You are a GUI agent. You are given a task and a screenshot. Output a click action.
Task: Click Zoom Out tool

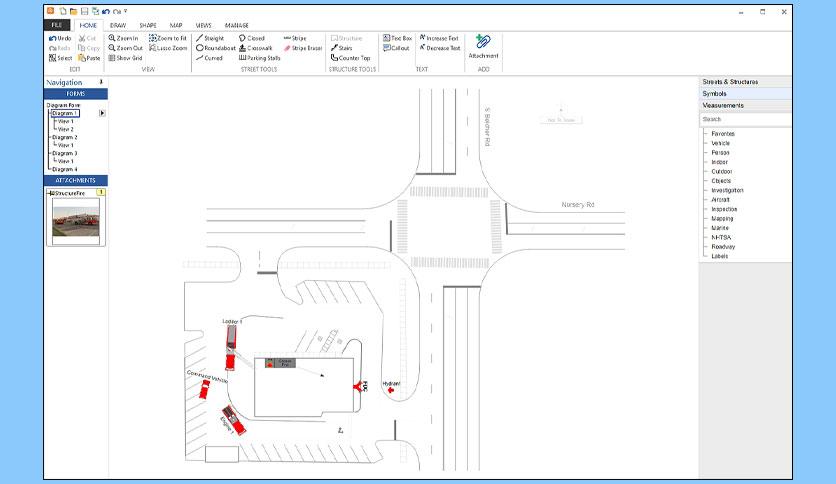coord(125,48)
